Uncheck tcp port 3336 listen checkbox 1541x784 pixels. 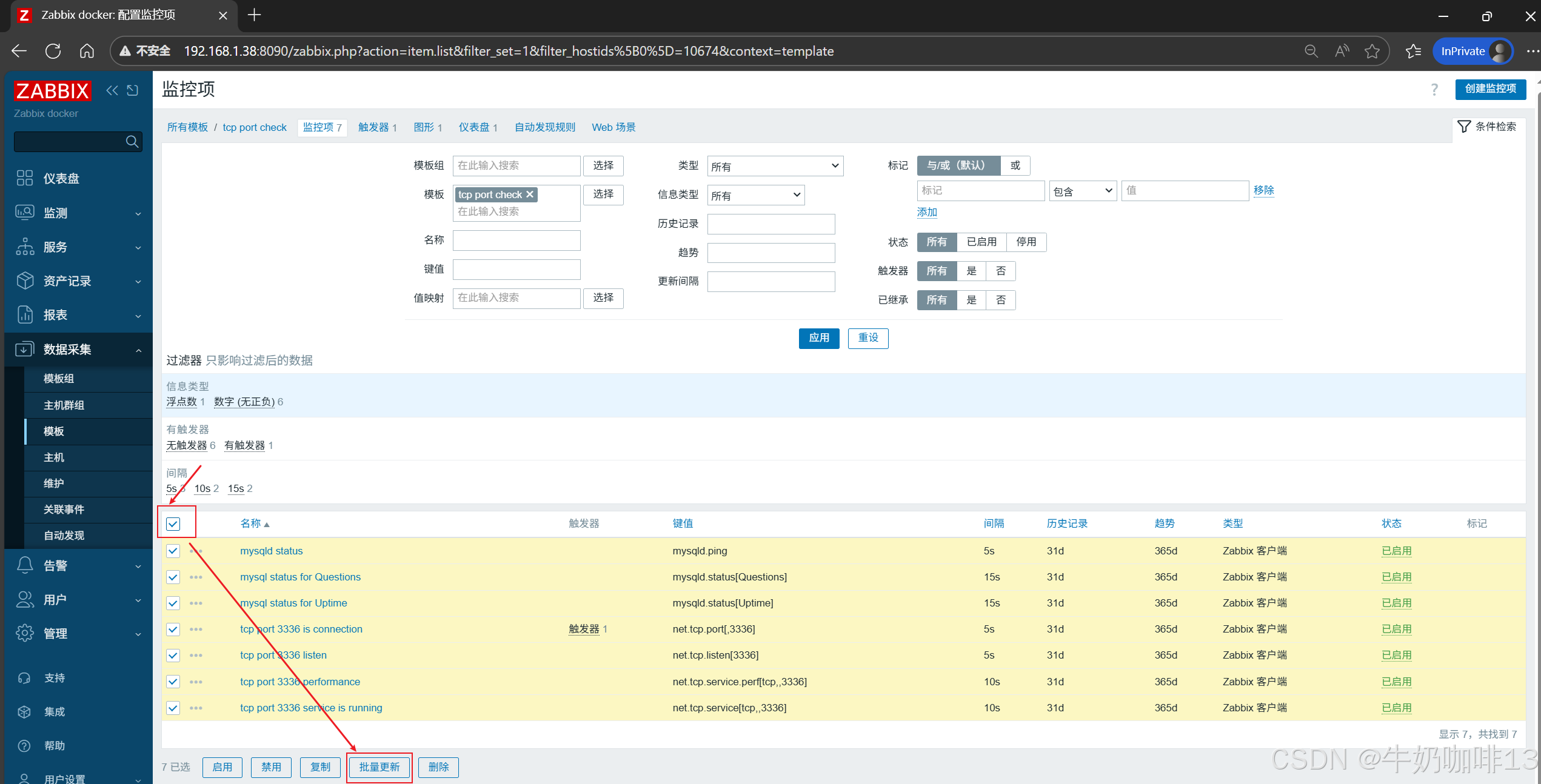tap(173, 655)
